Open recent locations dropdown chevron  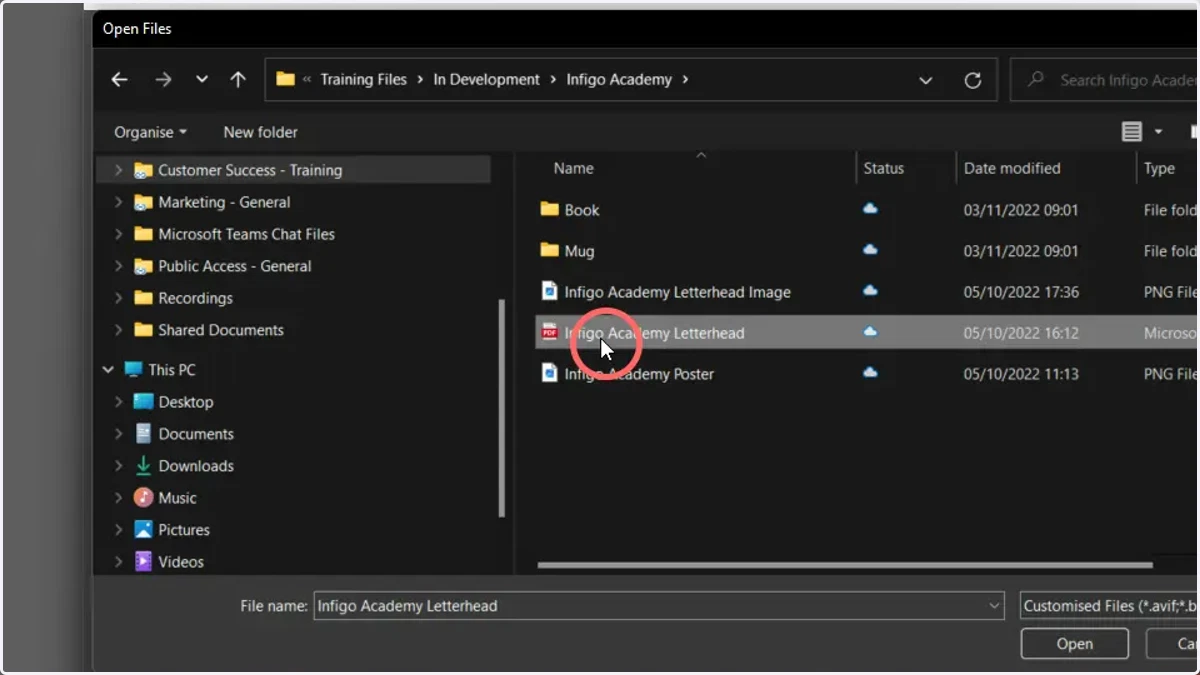pyautogui.click(x=202, y=80)
